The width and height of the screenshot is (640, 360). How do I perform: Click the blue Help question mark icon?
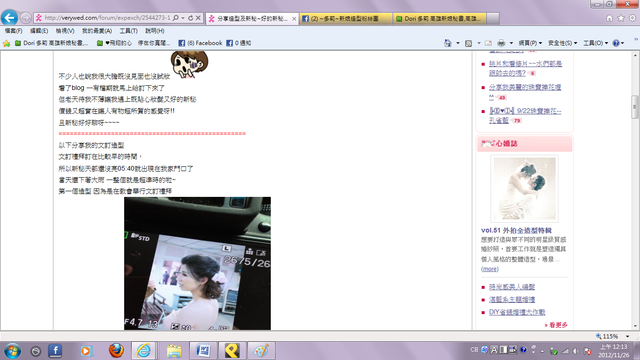pos(616,43)
